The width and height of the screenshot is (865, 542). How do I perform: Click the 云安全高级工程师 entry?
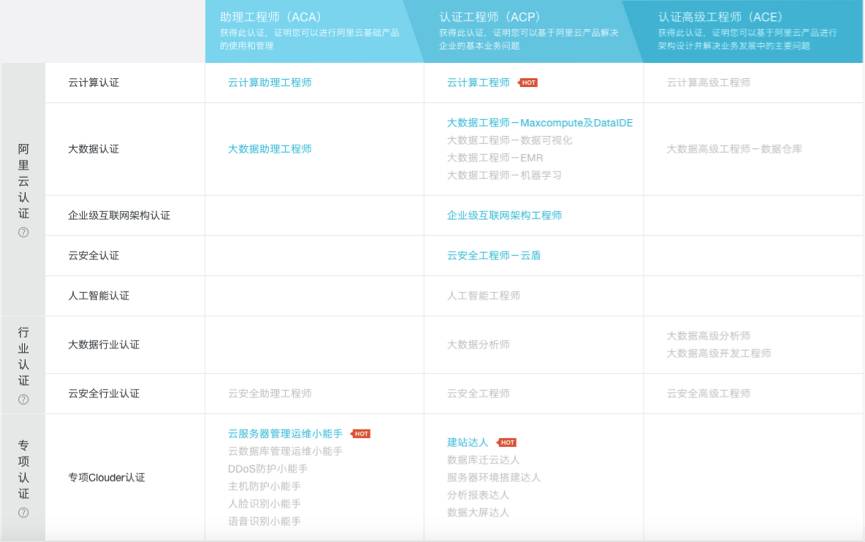coord(708,394)
